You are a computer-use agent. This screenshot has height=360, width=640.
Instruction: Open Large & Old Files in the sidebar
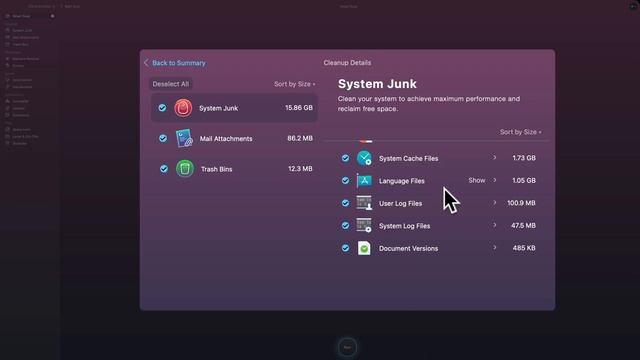[25, 136]
